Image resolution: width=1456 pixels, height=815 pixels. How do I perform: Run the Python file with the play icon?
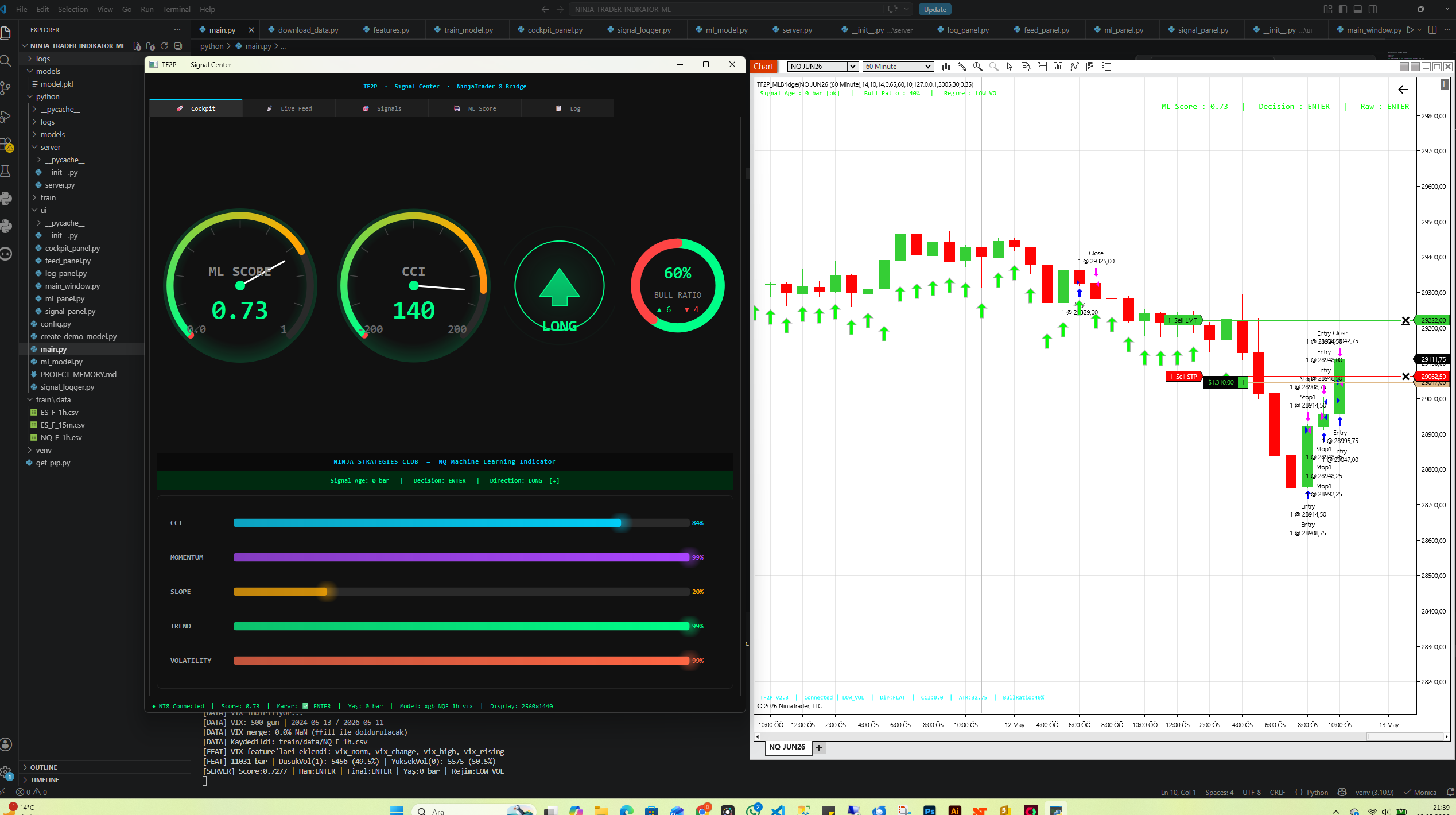click(x=1410, y=30)
